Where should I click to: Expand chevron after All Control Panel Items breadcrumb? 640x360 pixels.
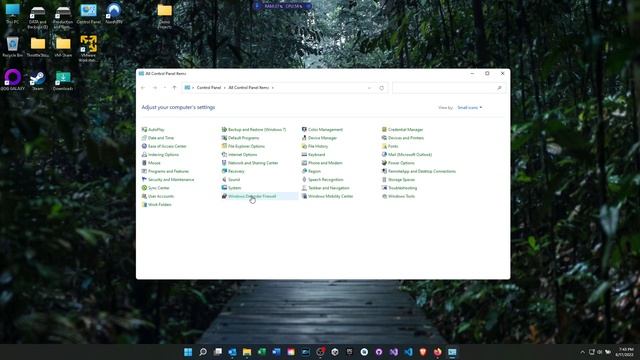[273, 88]
